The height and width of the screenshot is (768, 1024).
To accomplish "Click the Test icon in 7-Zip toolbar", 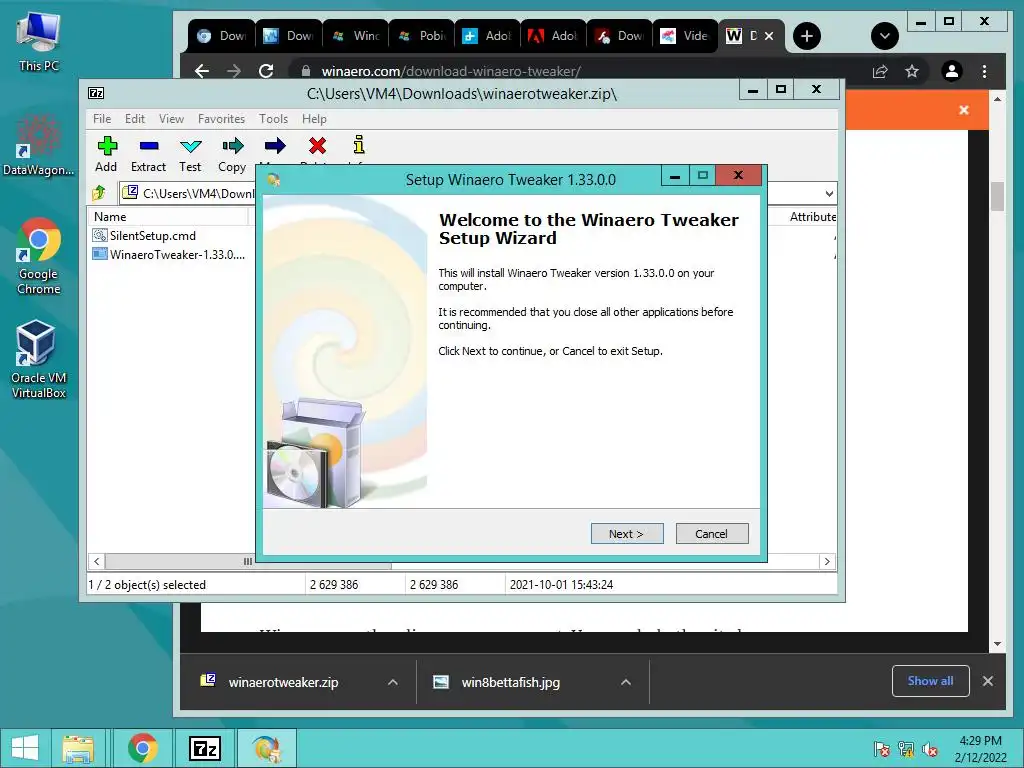I will click(190, 154).
